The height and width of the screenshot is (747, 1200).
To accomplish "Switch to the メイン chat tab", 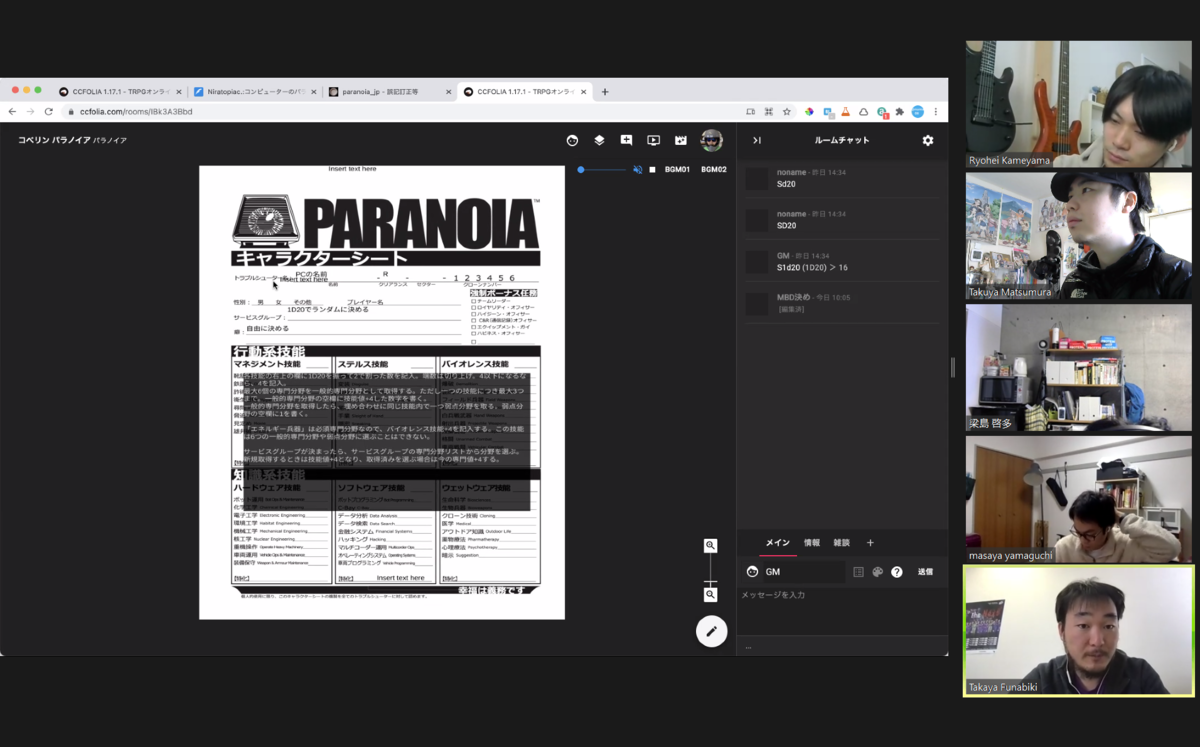I will point(777,543).
